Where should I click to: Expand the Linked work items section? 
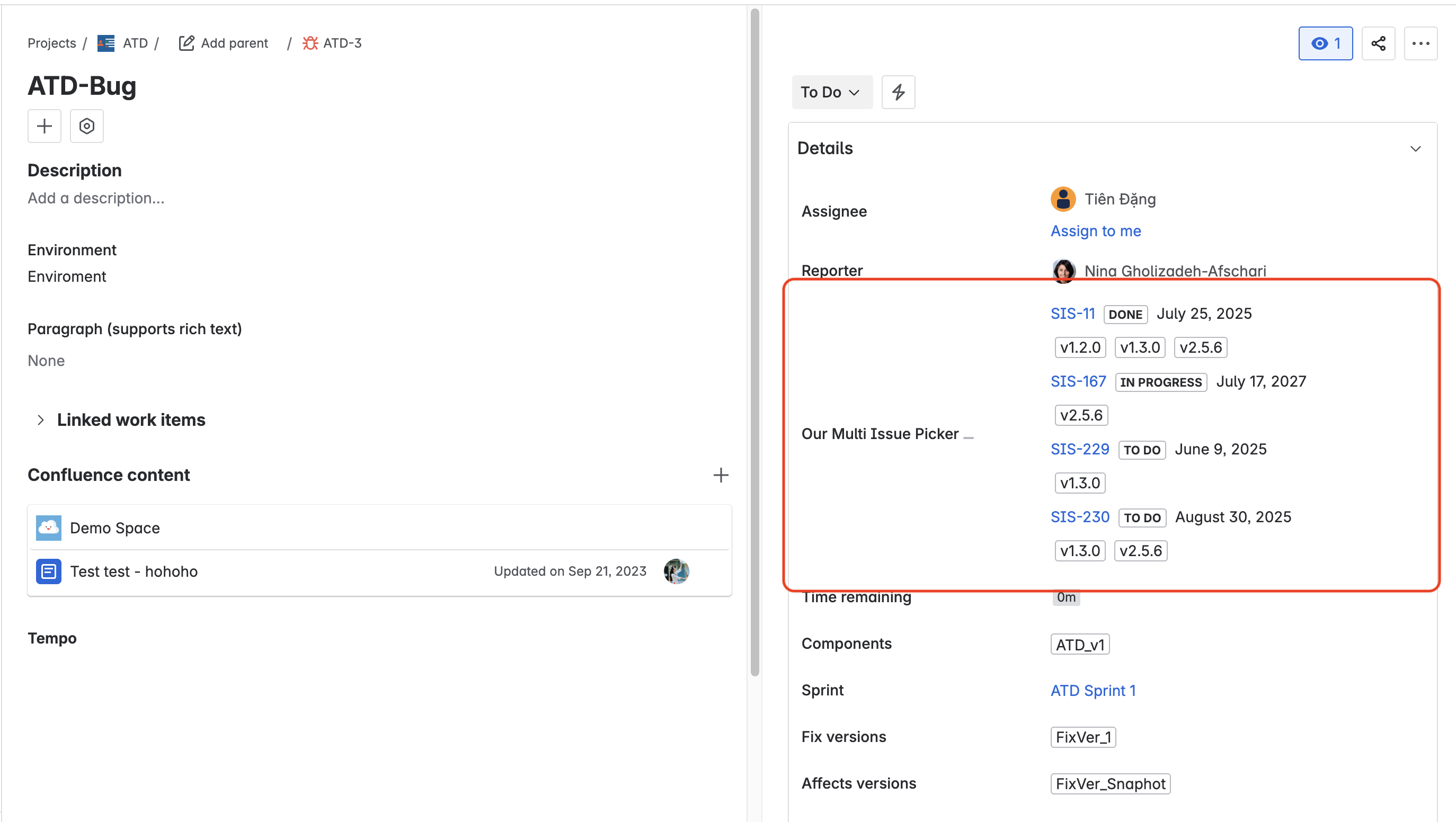coord(41,419)
